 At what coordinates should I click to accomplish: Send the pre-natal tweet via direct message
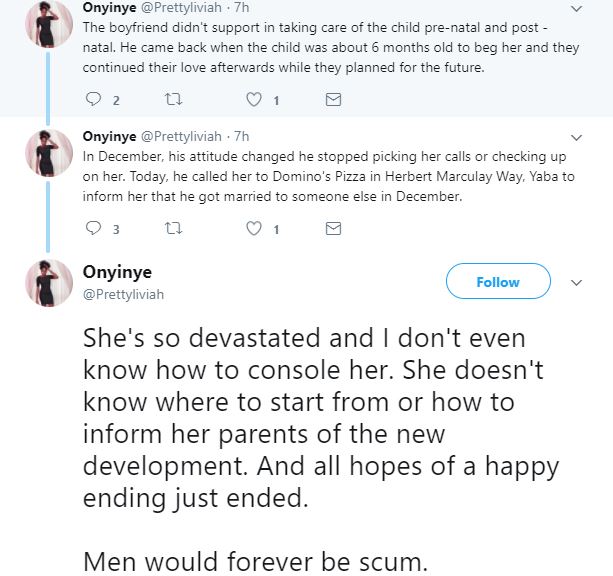pos(335,100)
